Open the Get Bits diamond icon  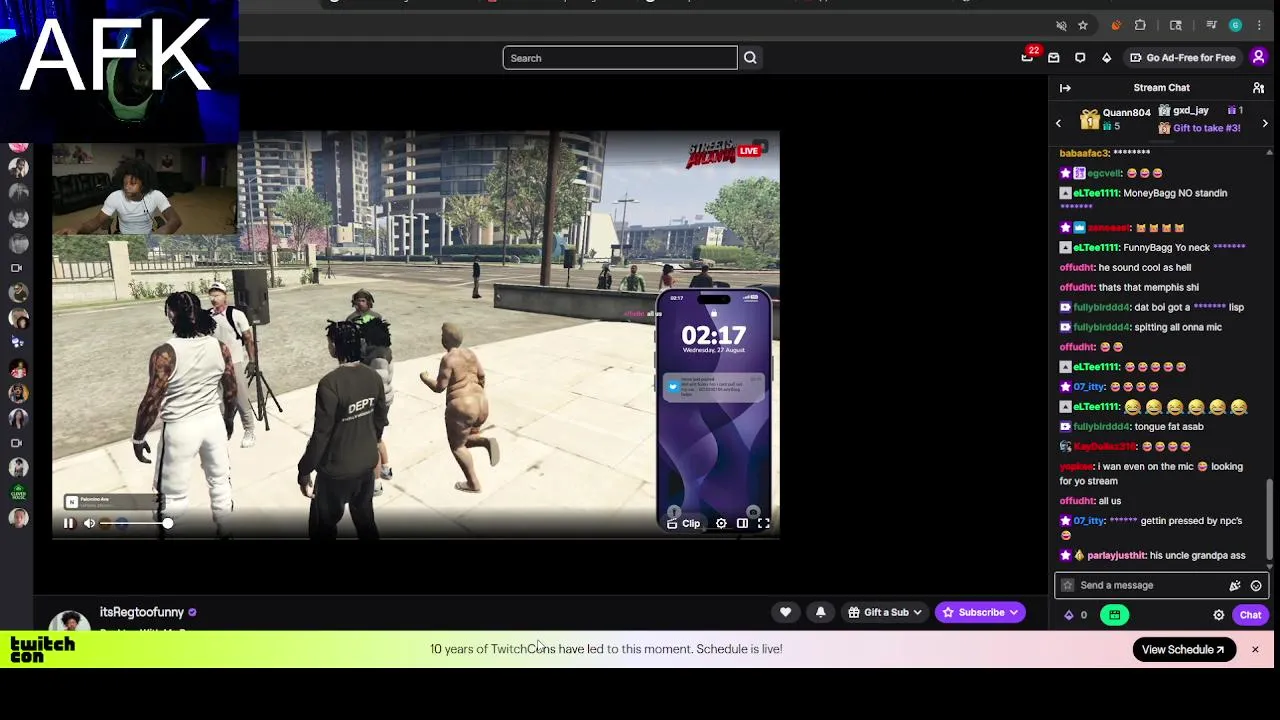pyautogui.click(x=1106, y=58)
